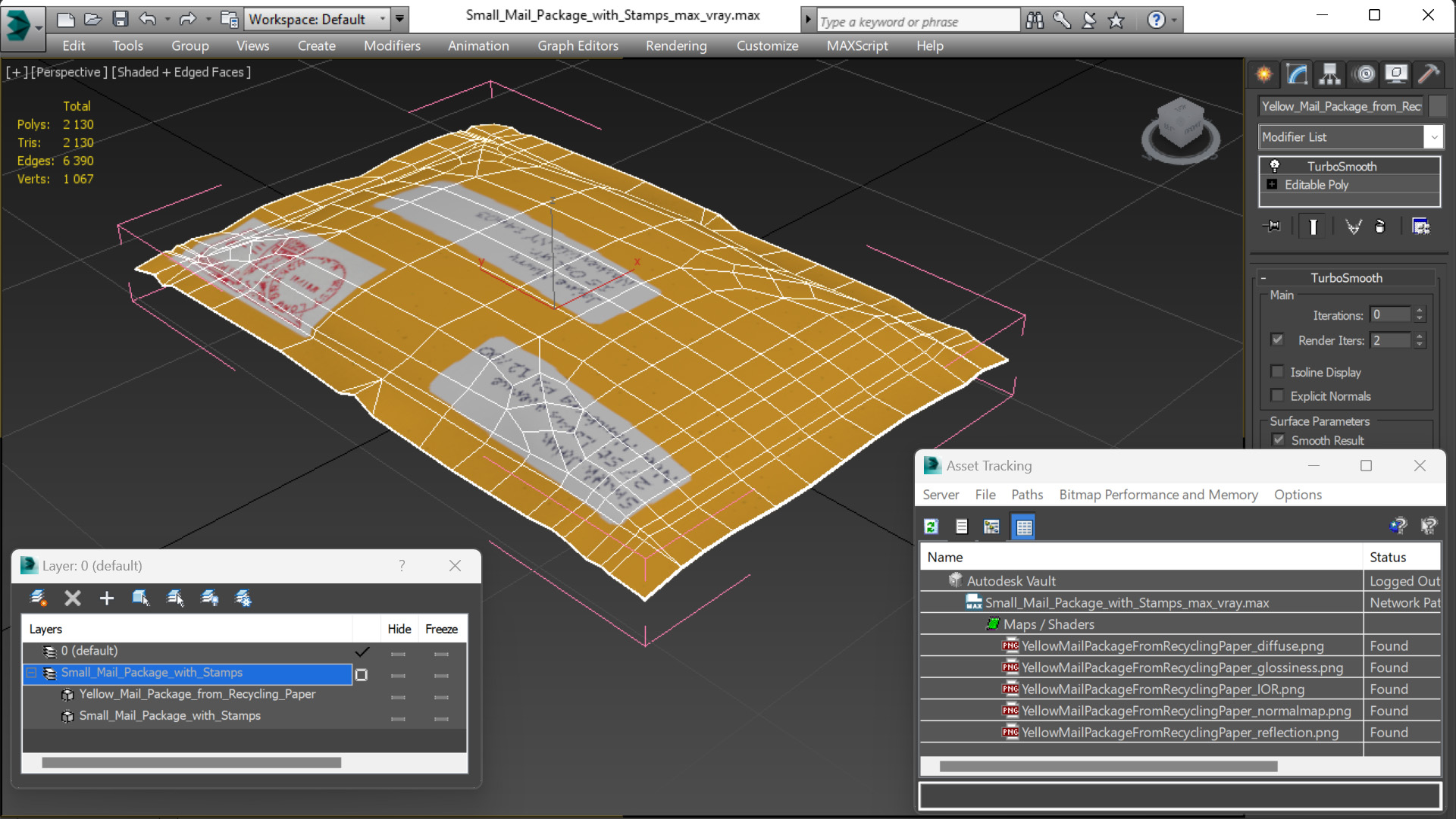Open the Hierarchy command panel tab
The image size is (1456, 819).
point(1329,73)
